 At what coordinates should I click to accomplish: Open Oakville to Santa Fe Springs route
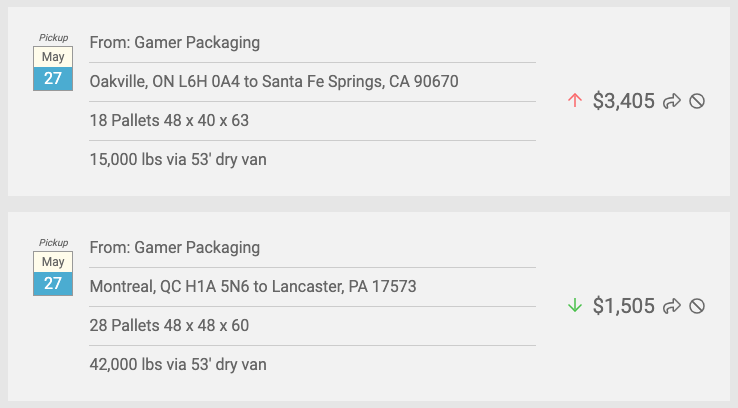pyautogui.click(x=274, y=81)
